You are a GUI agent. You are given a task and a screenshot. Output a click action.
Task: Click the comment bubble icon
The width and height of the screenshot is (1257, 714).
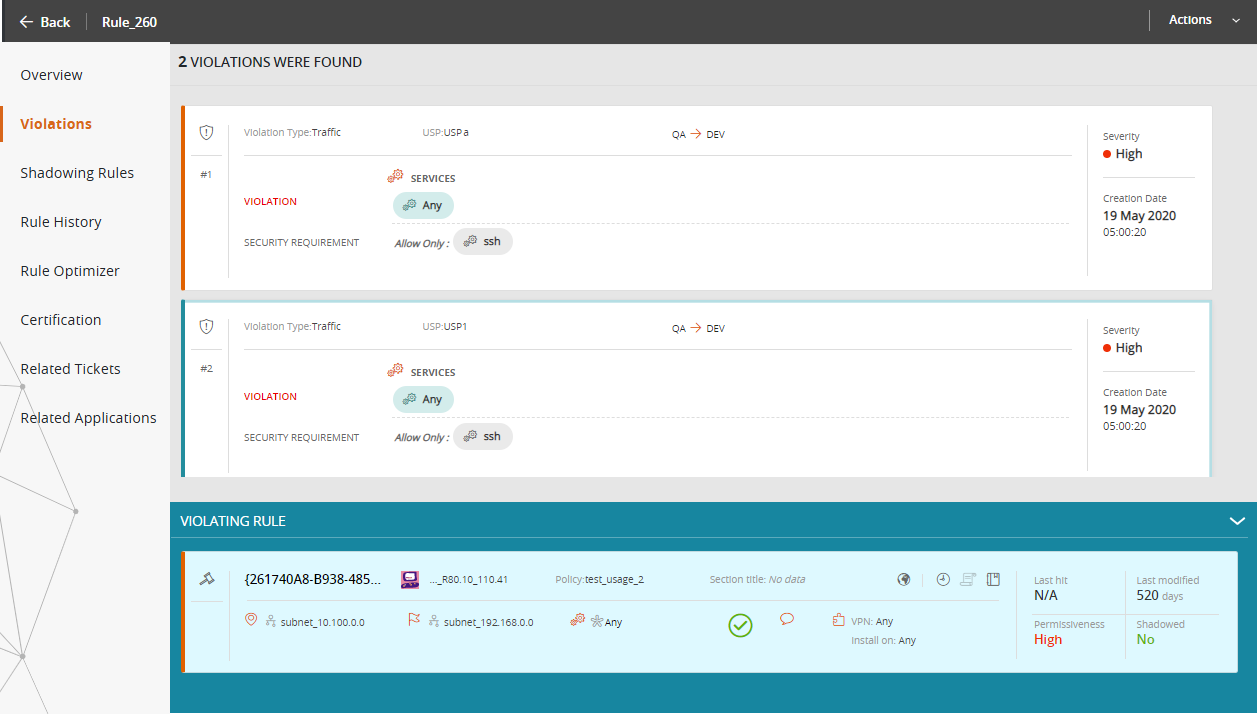tap(787, 619)
